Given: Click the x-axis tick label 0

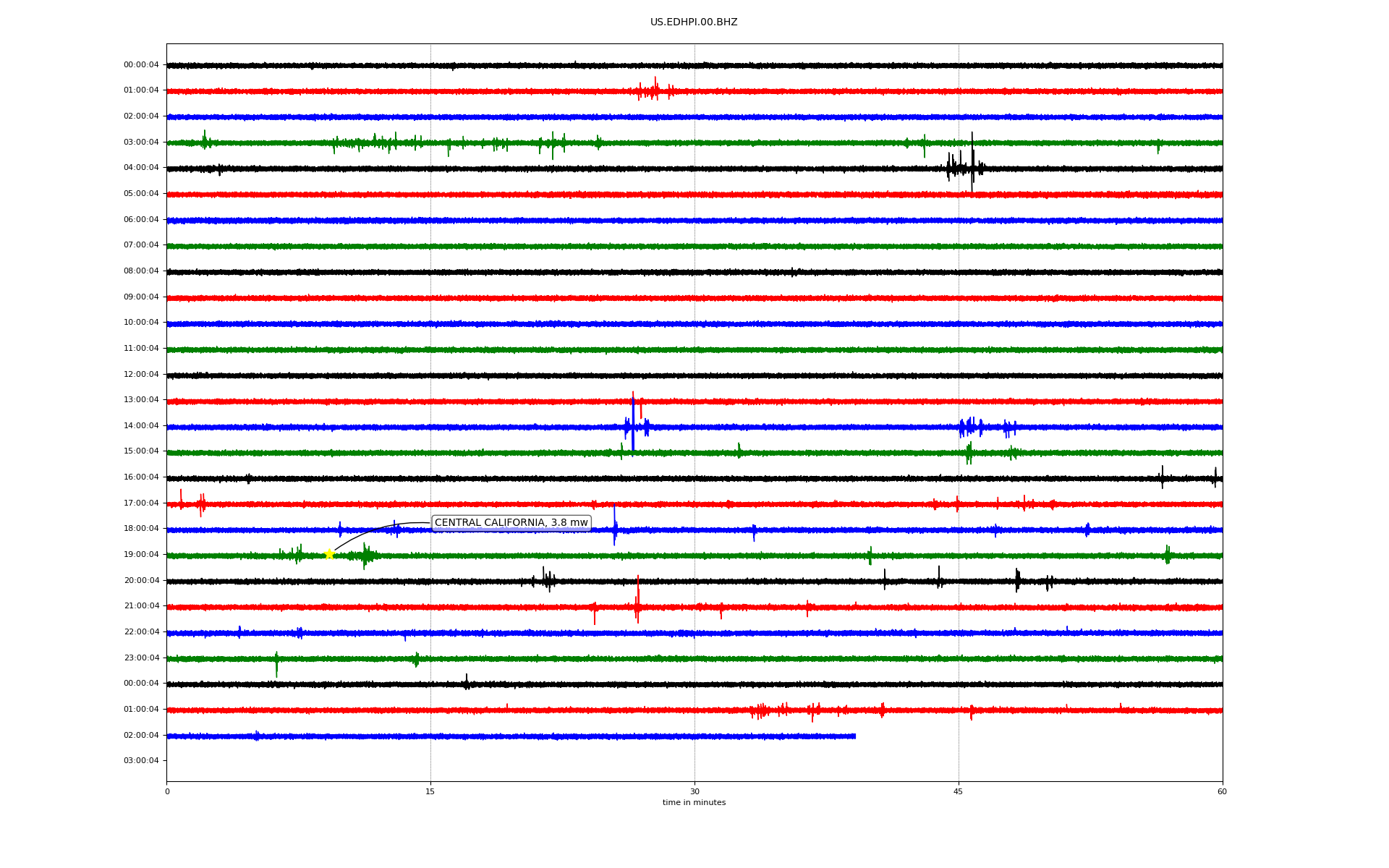Looking at the screenshot, I should pyautogui.click(x=167, y=792).
